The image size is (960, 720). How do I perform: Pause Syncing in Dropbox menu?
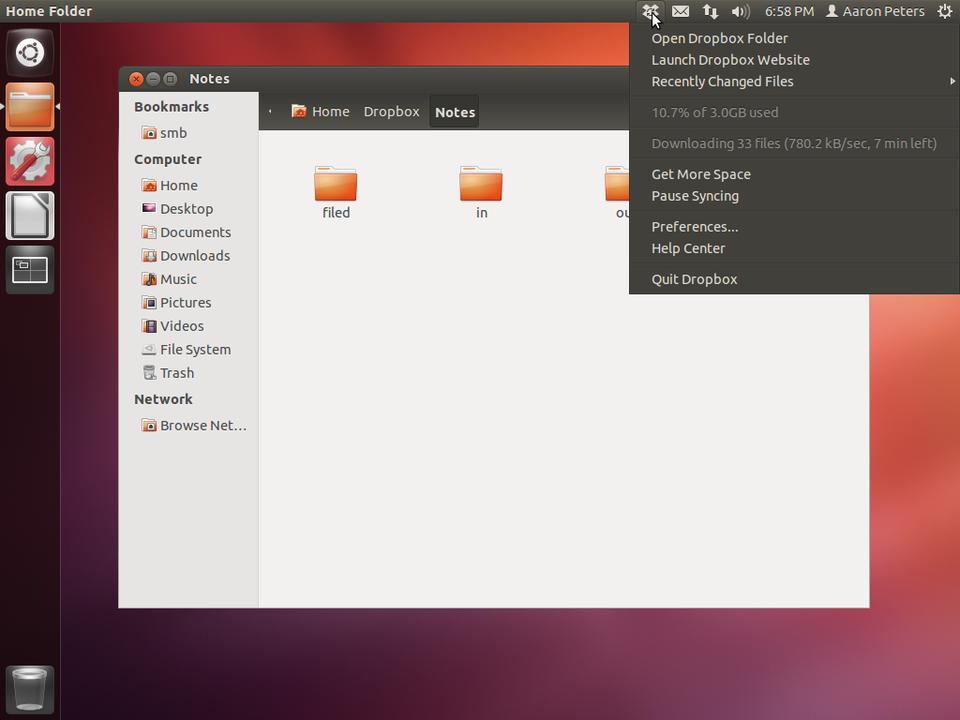point(695,196)
